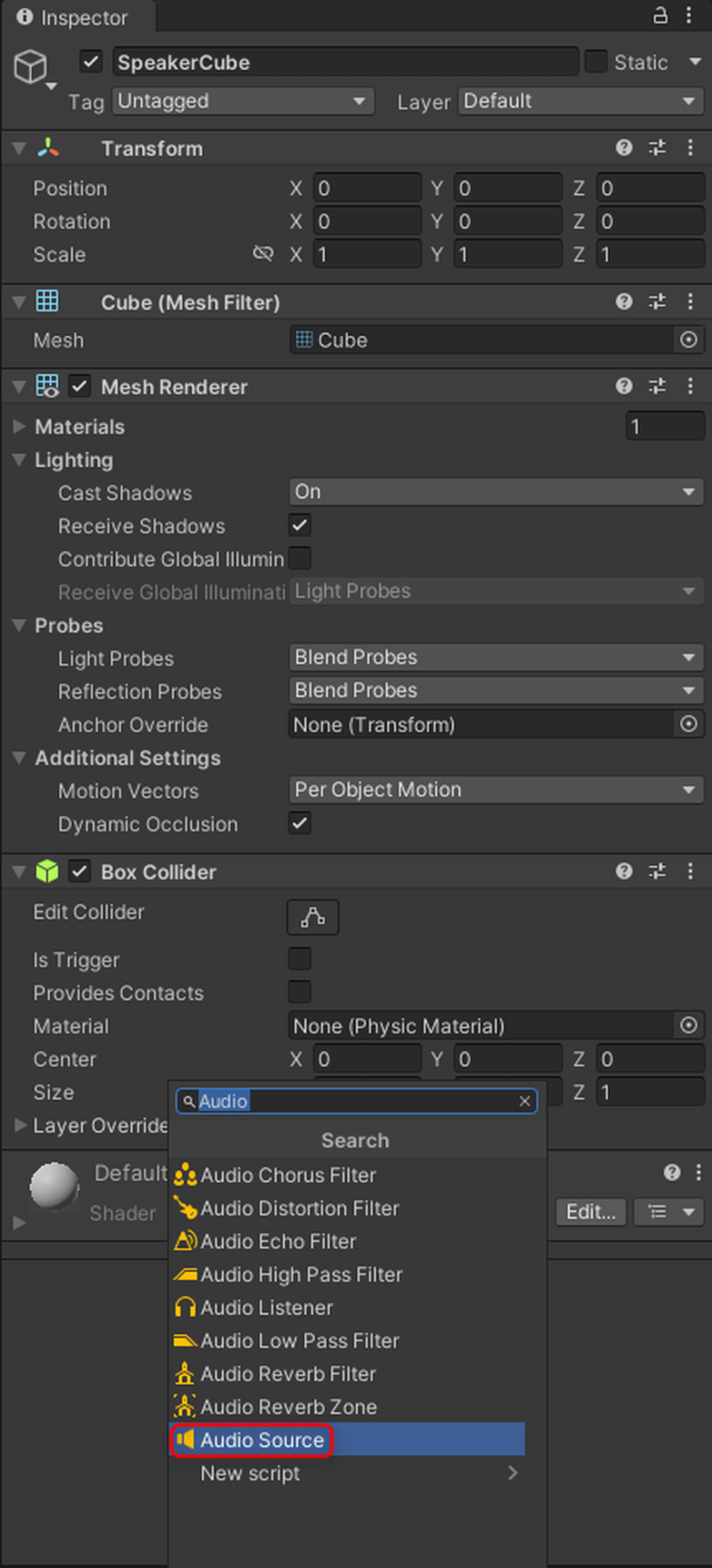The width and height of the screenshot is (712, 1568).
Task: Open Mesh Renderer preset settings icon
Action: [x=657, y=386]
